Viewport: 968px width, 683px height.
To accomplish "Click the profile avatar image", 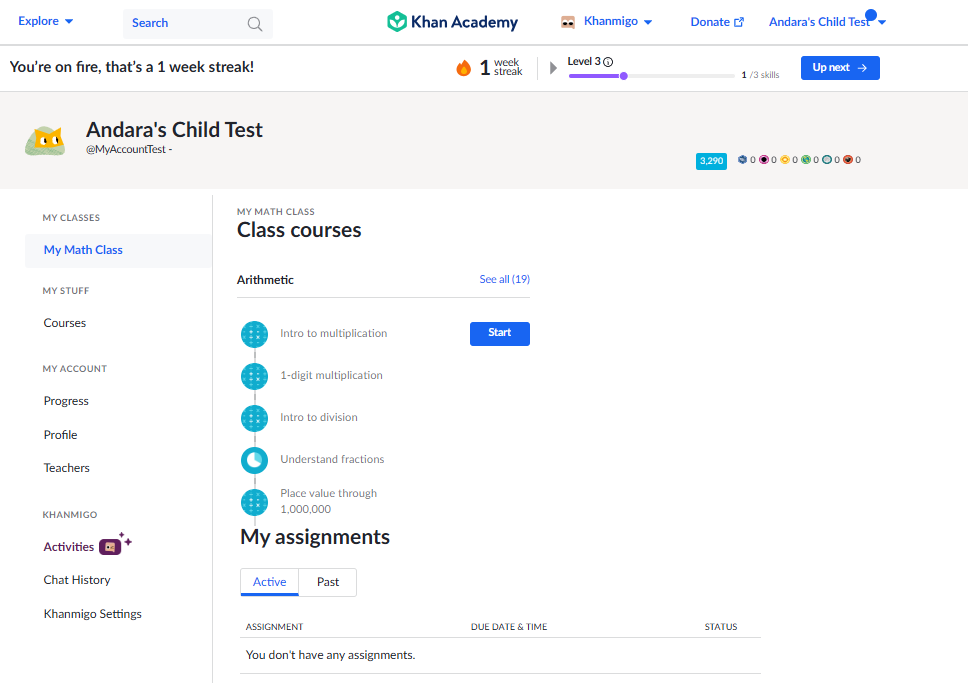I will pyautogui.click(x=45, y=141).
